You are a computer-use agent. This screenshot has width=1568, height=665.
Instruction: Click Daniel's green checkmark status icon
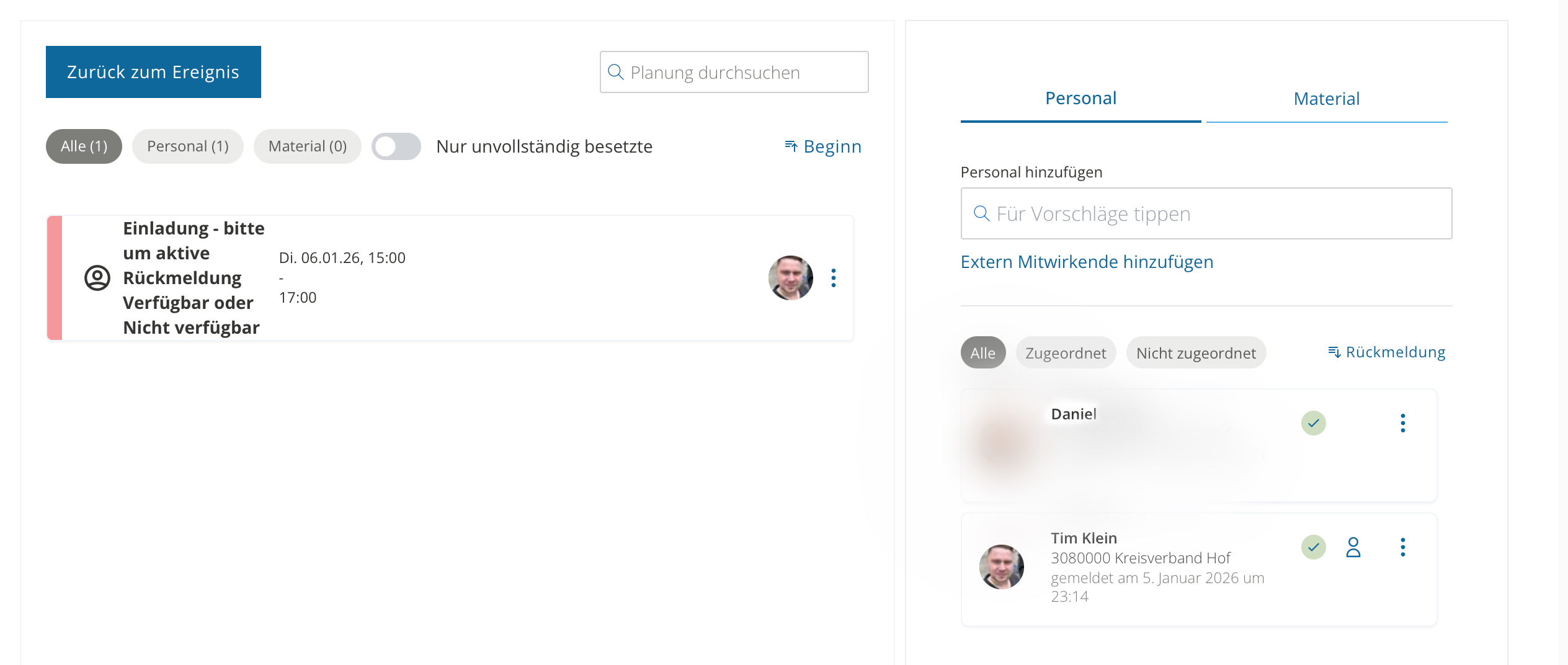click(x=1313, y=423)
